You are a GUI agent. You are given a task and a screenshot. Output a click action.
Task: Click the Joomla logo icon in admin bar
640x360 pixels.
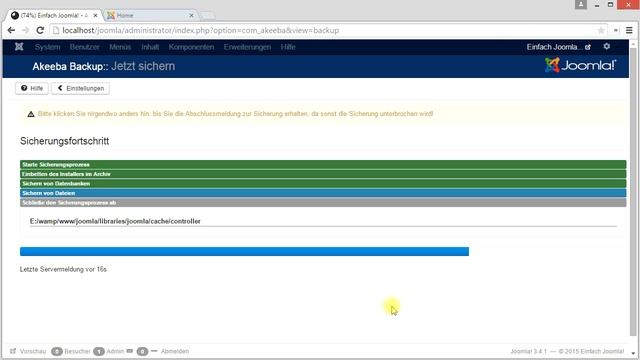click(x=19, y=47)
